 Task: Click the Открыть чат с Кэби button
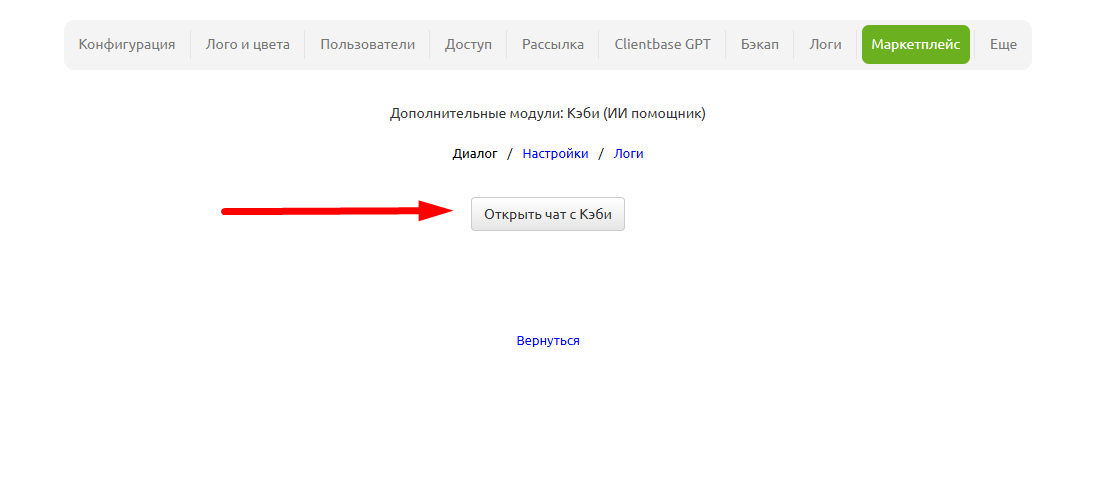[x=548, y=214]
